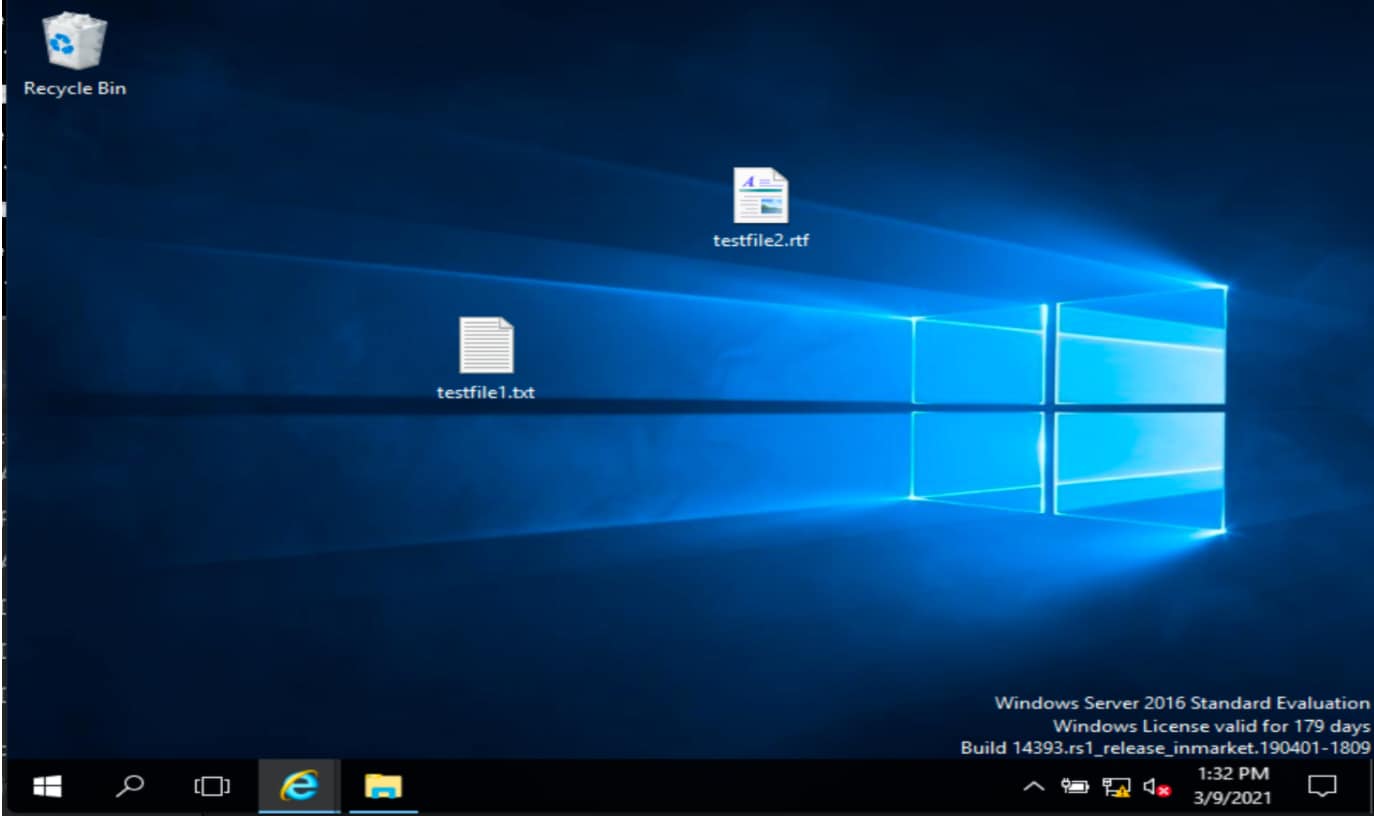
Task: Select the testfile1.txt text file icon
Action: tap(486, 345)
